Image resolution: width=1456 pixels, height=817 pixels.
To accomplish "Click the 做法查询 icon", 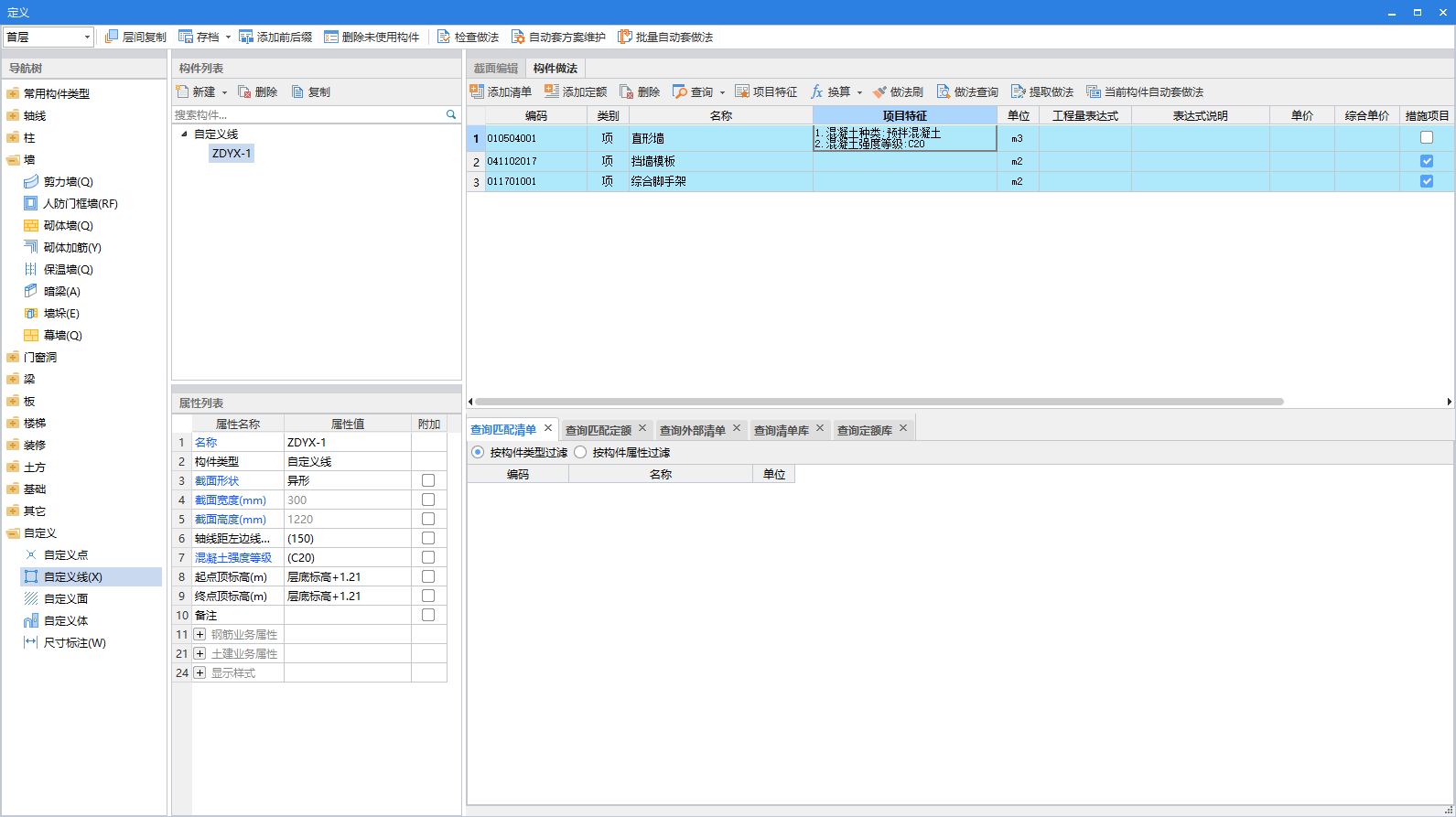I will coord(944,91).
